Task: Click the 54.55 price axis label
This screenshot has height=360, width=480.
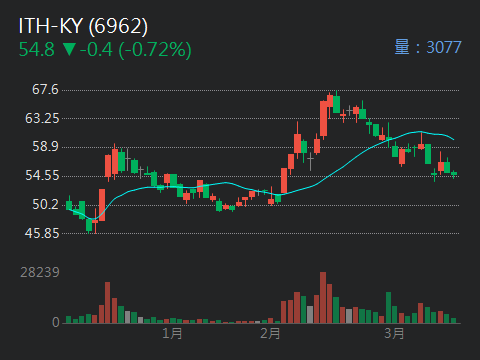Action: (42, 176)
